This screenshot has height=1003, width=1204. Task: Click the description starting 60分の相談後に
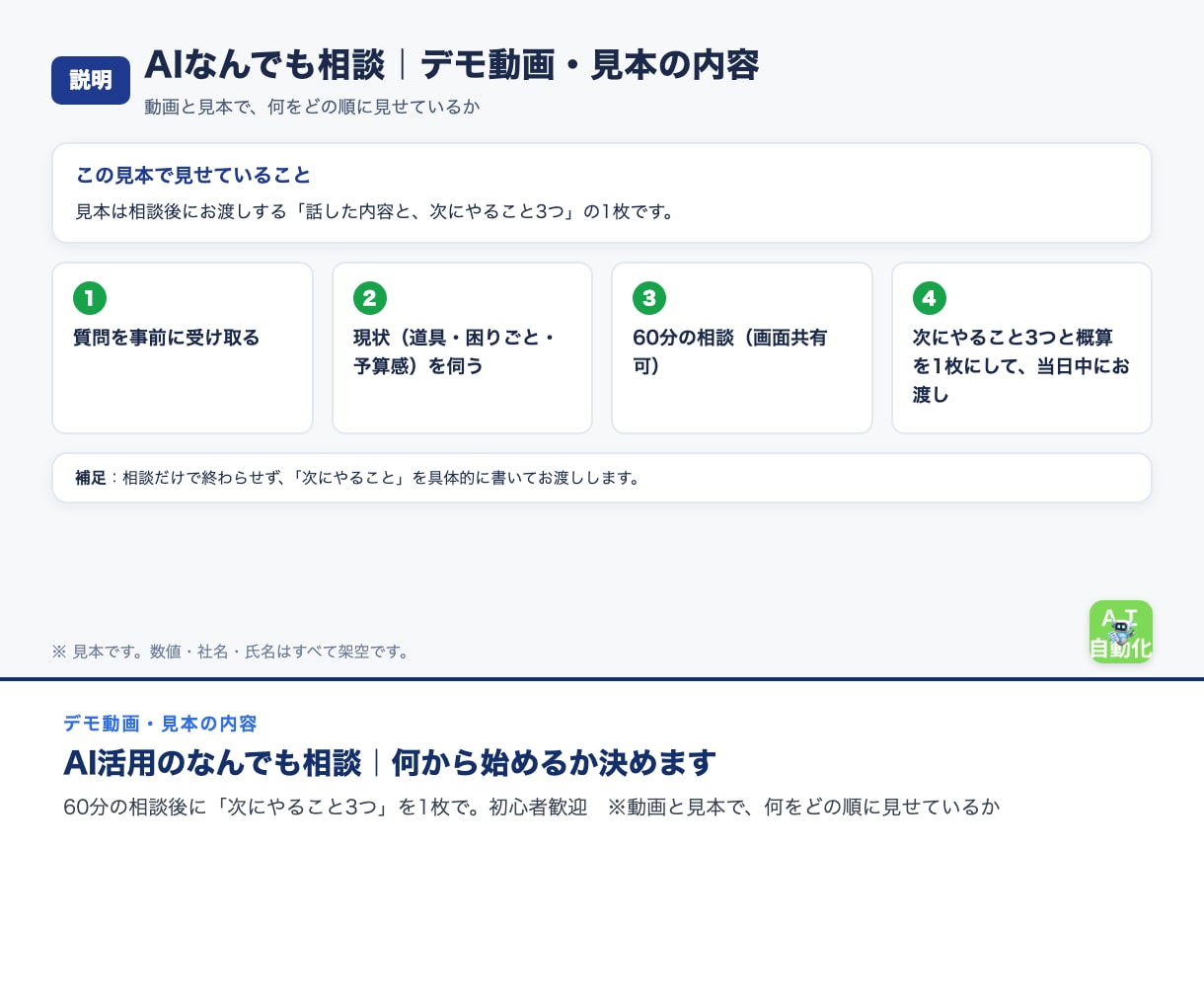point(532,807)
